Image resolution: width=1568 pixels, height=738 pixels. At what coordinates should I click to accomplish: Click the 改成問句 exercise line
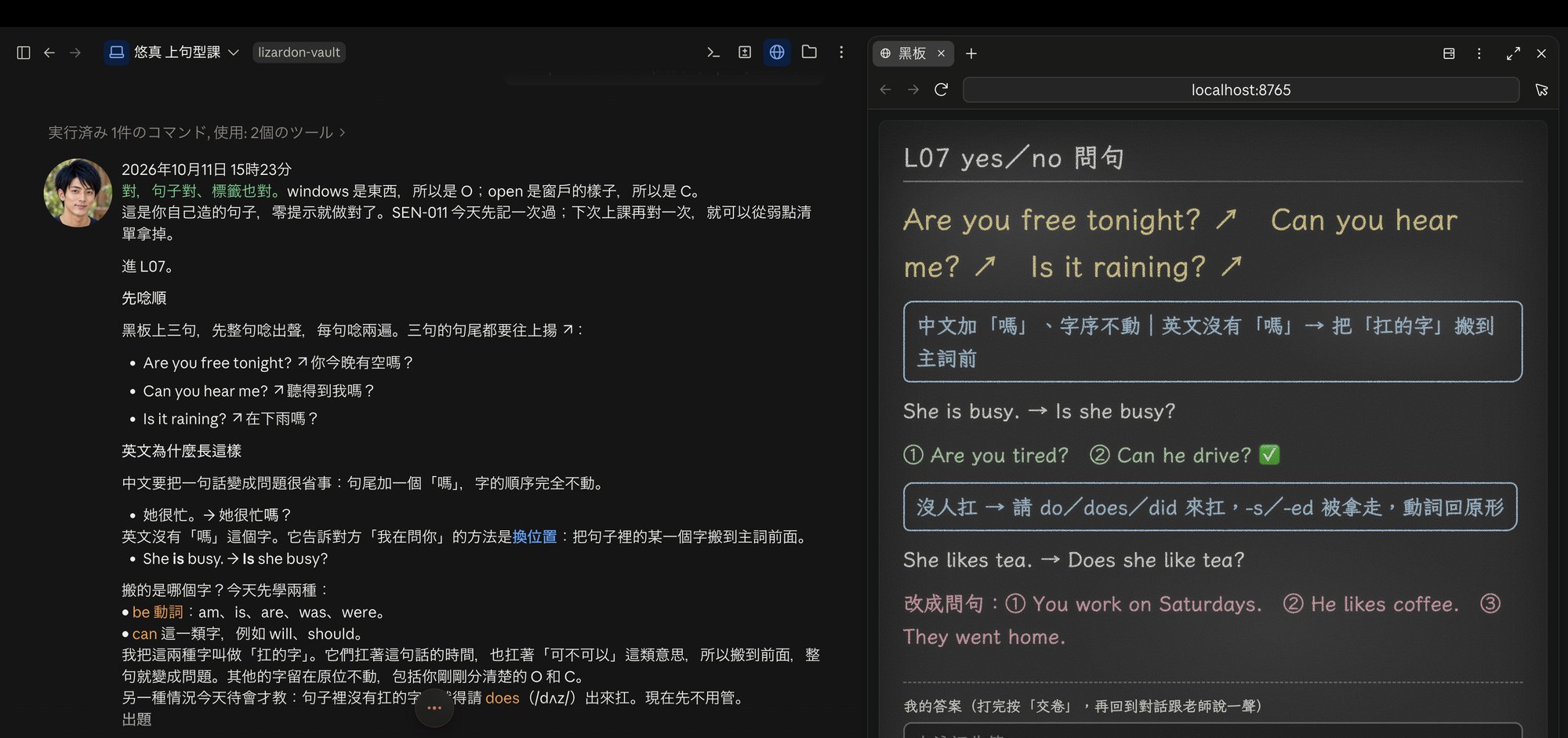(1203, 620)
